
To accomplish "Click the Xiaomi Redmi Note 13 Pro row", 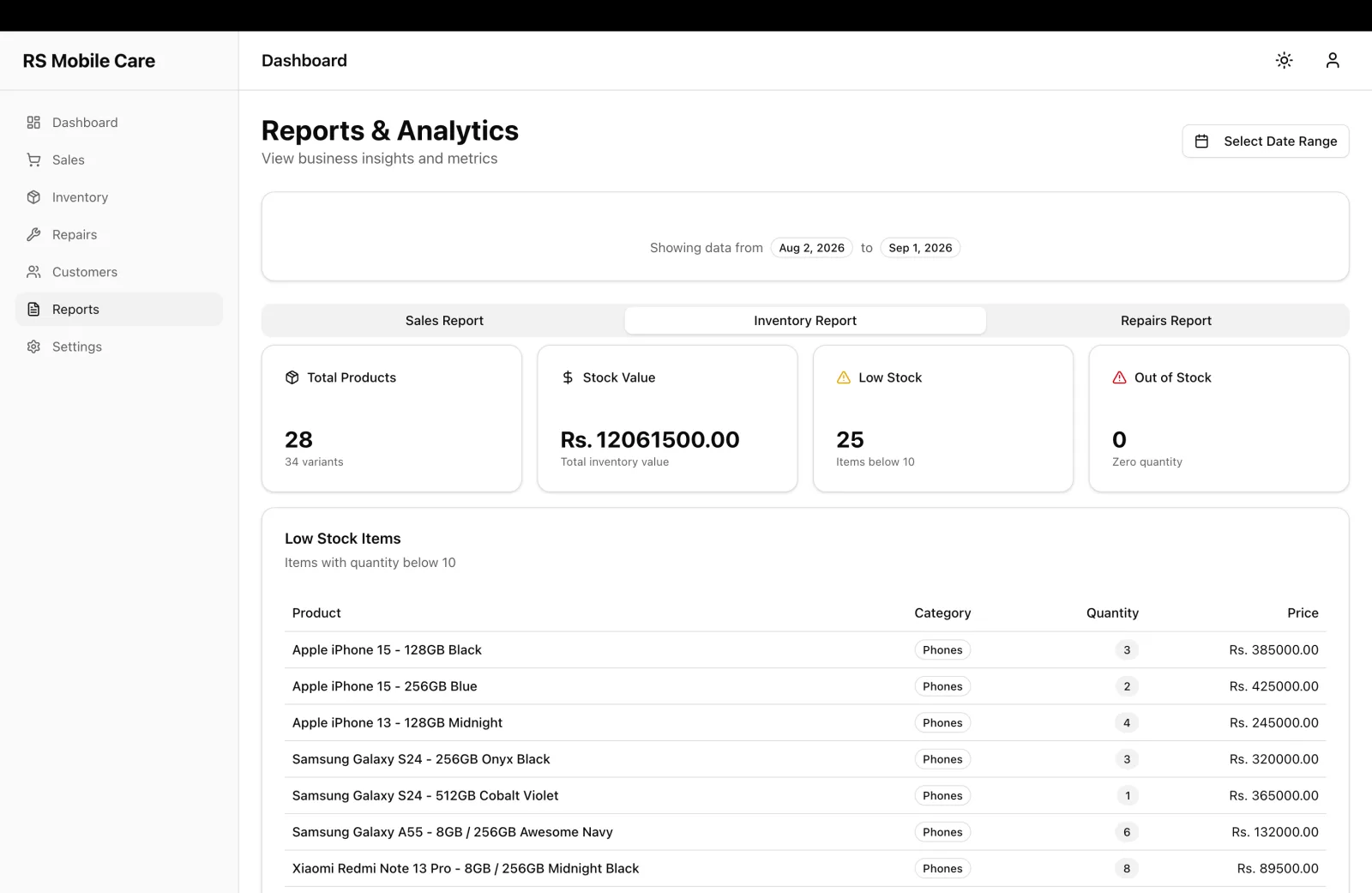I will (805, 869).
